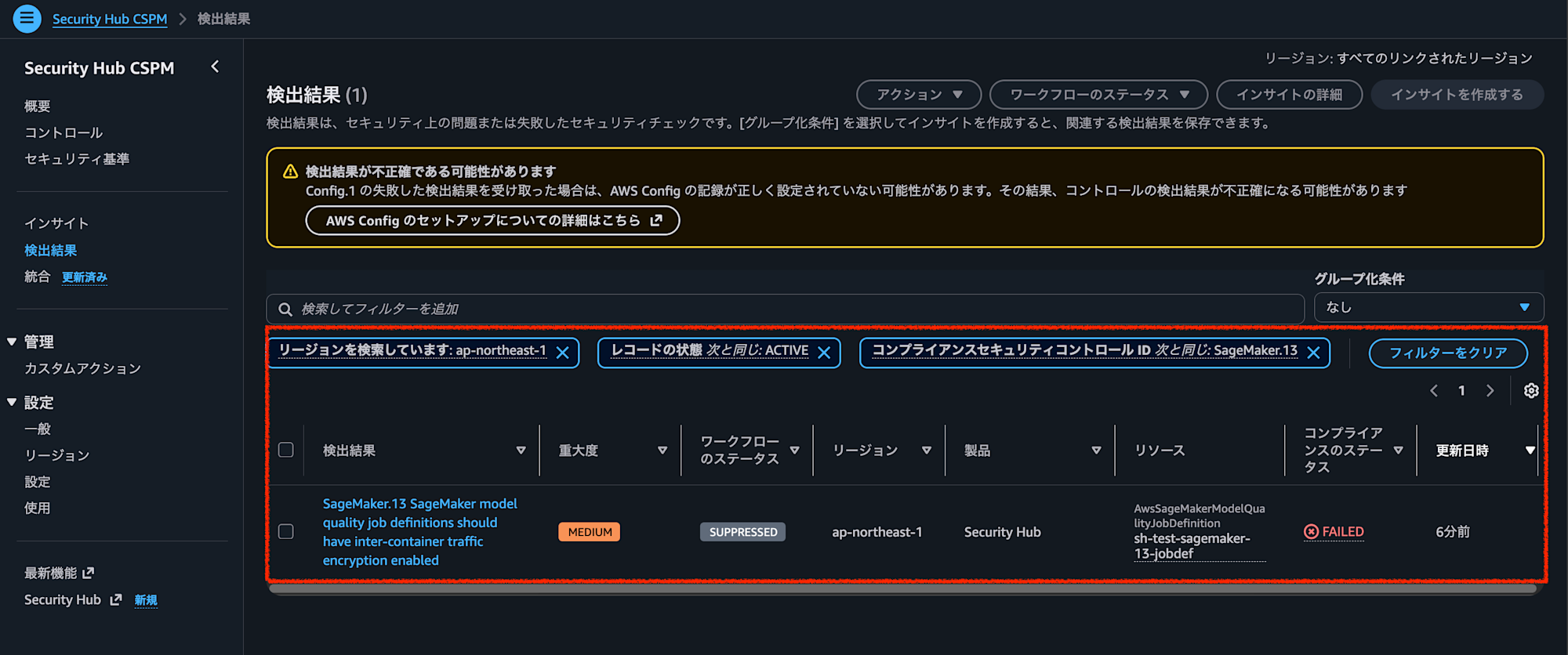This screenshot has width=1568, height=655.
Task: Open コントロール in the sidebar
Action: click(64, 132)
